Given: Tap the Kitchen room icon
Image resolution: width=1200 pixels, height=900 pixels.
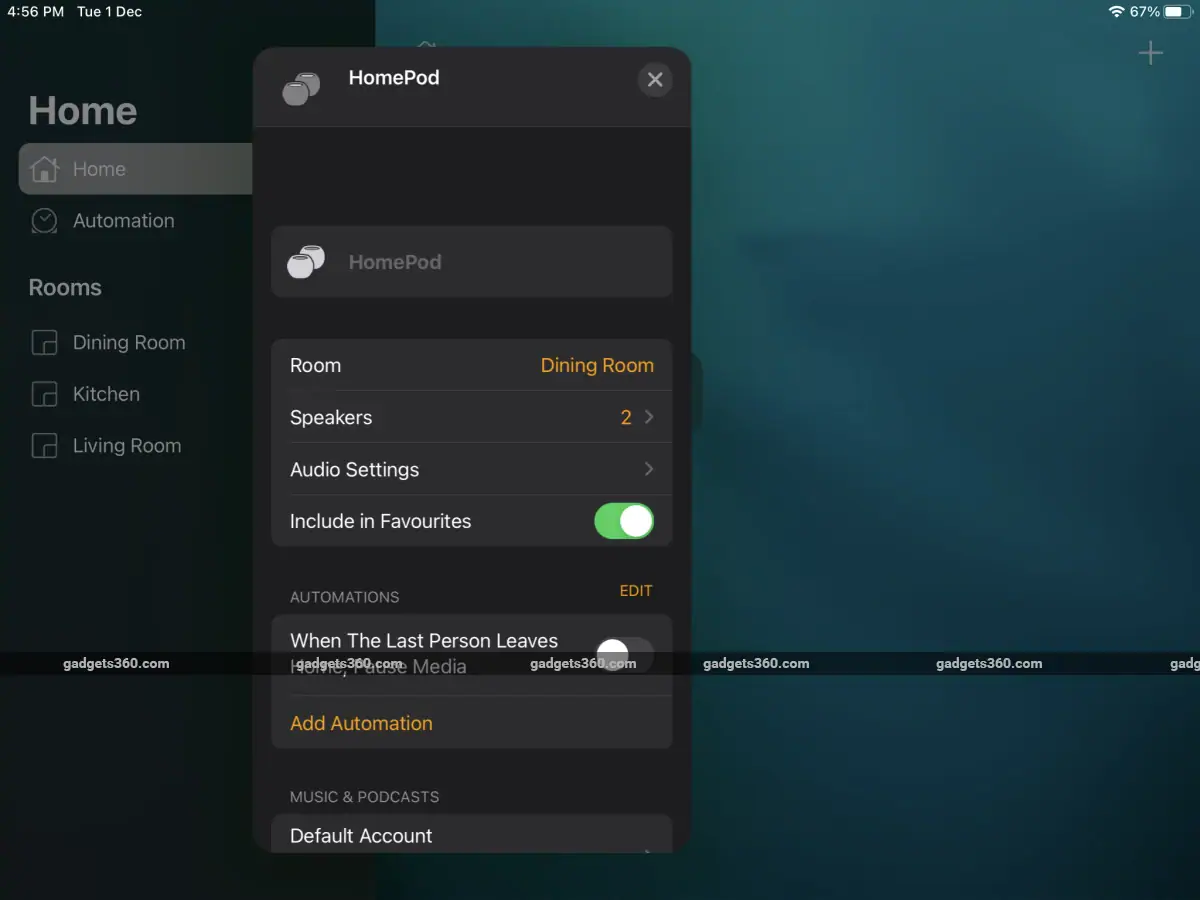Looking at the screenshot, I should tap(44, 394).
